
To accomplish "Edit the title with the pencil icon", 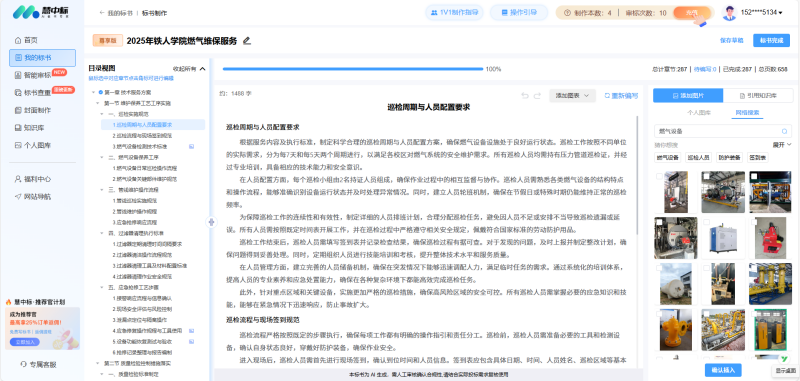I will 247,41.
